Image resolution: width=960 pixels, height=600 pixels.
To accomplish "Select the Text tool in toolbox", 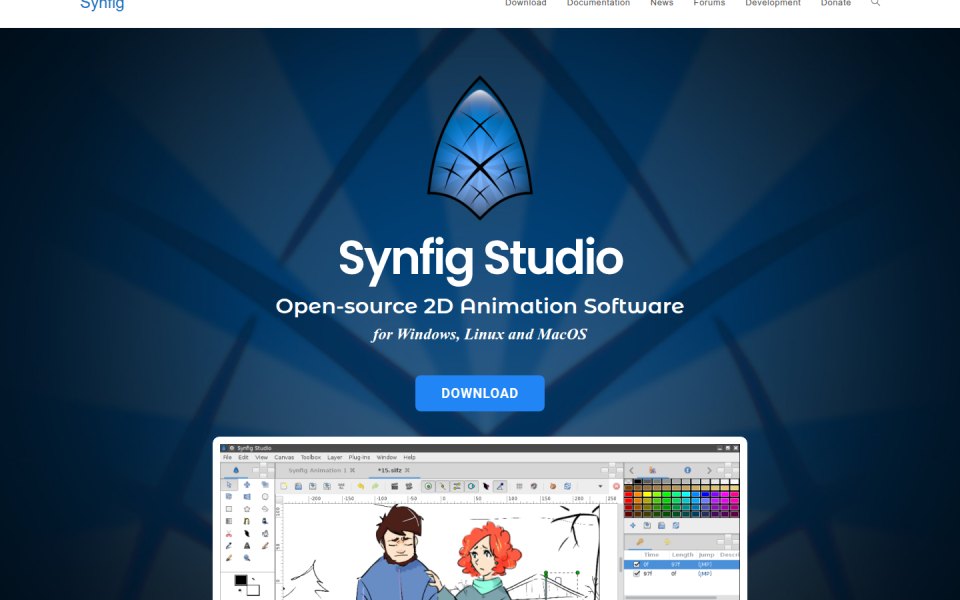I will click(x=247, y=546).
